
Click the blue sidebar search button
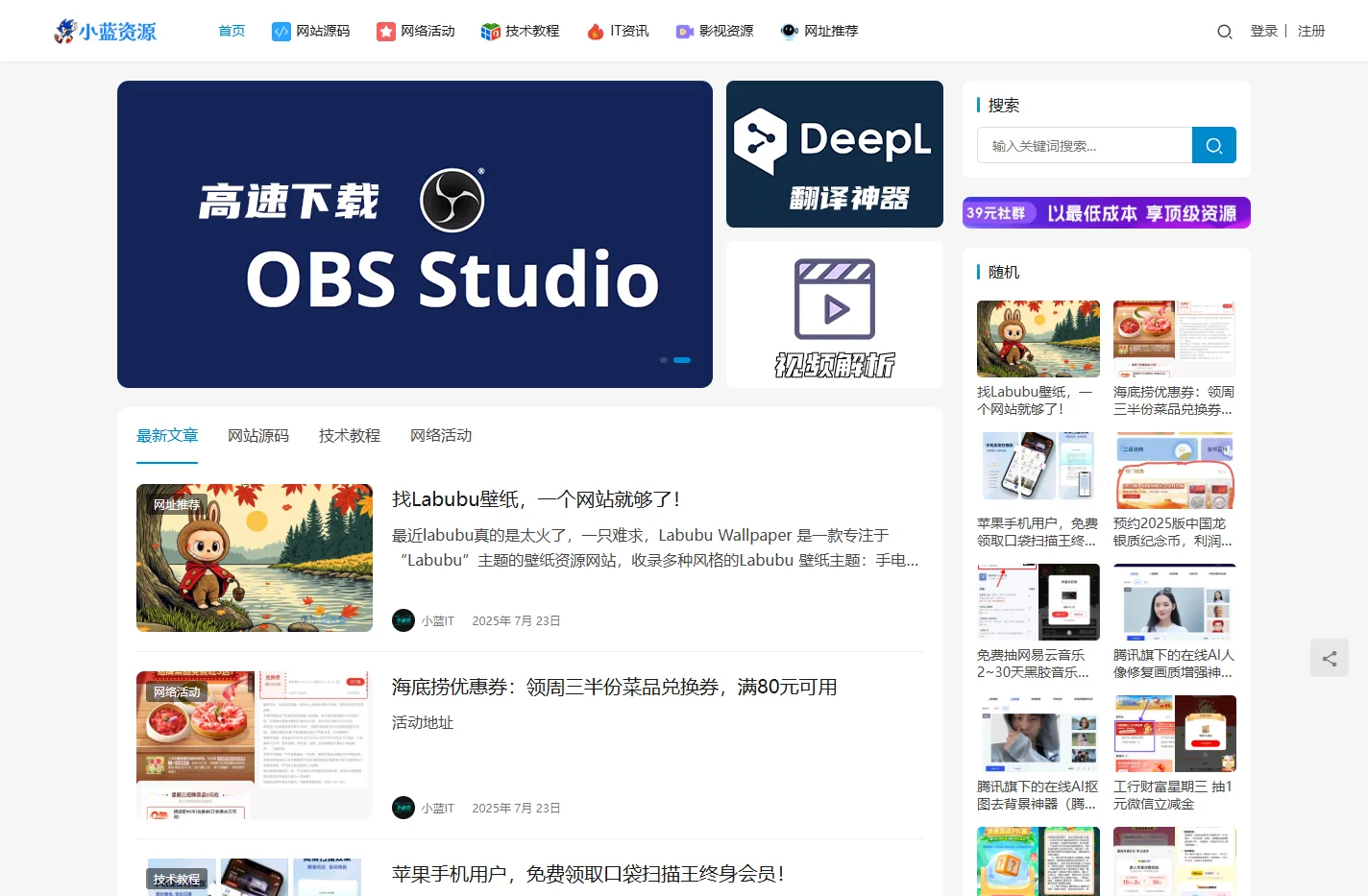click(1214, 145)
